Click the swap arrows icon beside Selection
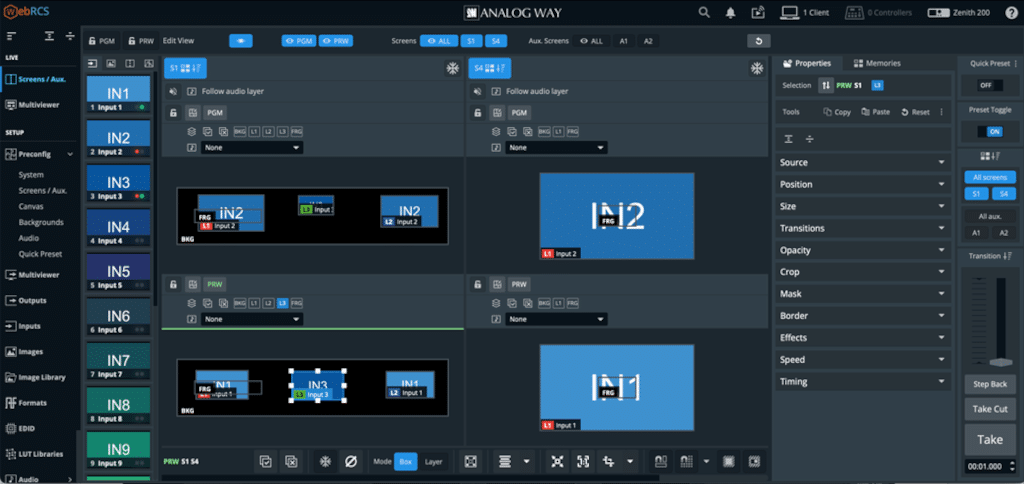This screenshot has height=484, width=1024. click(826, 86)
